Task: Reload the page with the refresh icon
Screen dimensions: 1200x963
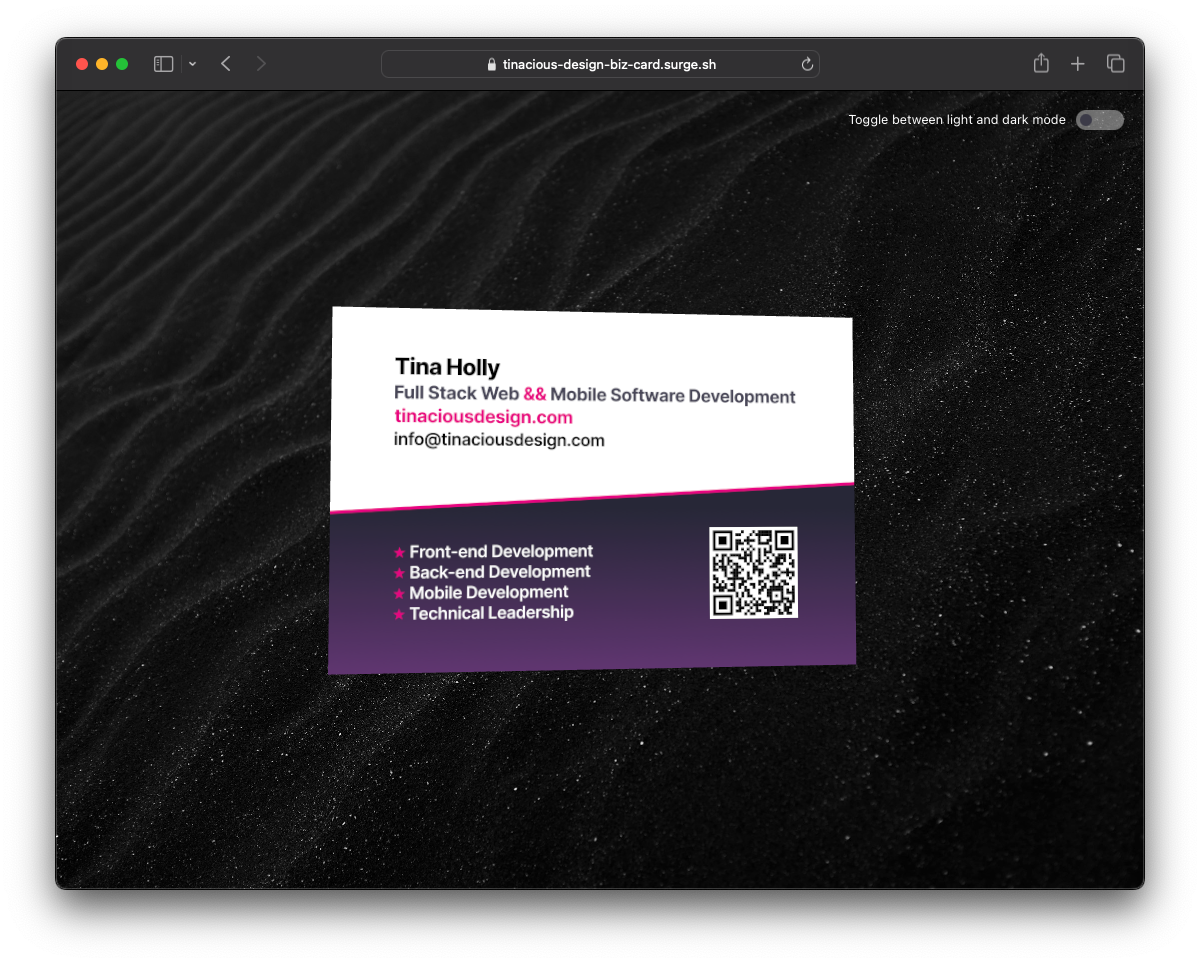Action: (807, 64)
